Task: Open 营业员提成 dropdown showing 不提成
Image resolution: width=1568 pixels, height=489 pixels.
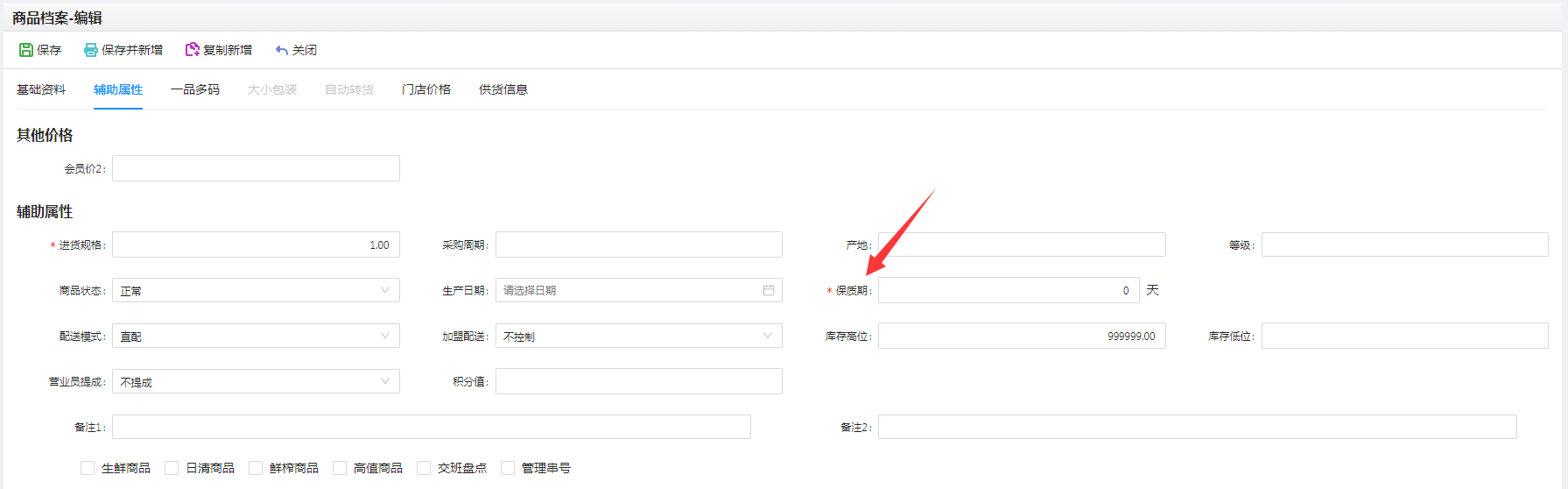Action: pyautogui.click(x=256, y=381)
